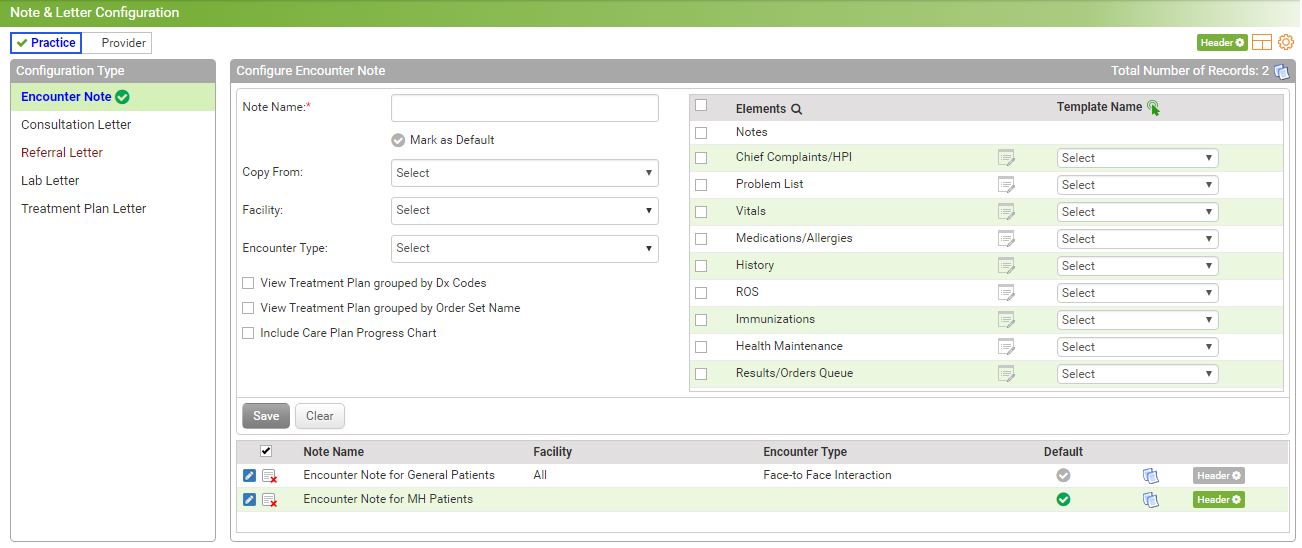Open template dropdown for History
This screenshot has height=548, width=1302.
click(1138, 266)
